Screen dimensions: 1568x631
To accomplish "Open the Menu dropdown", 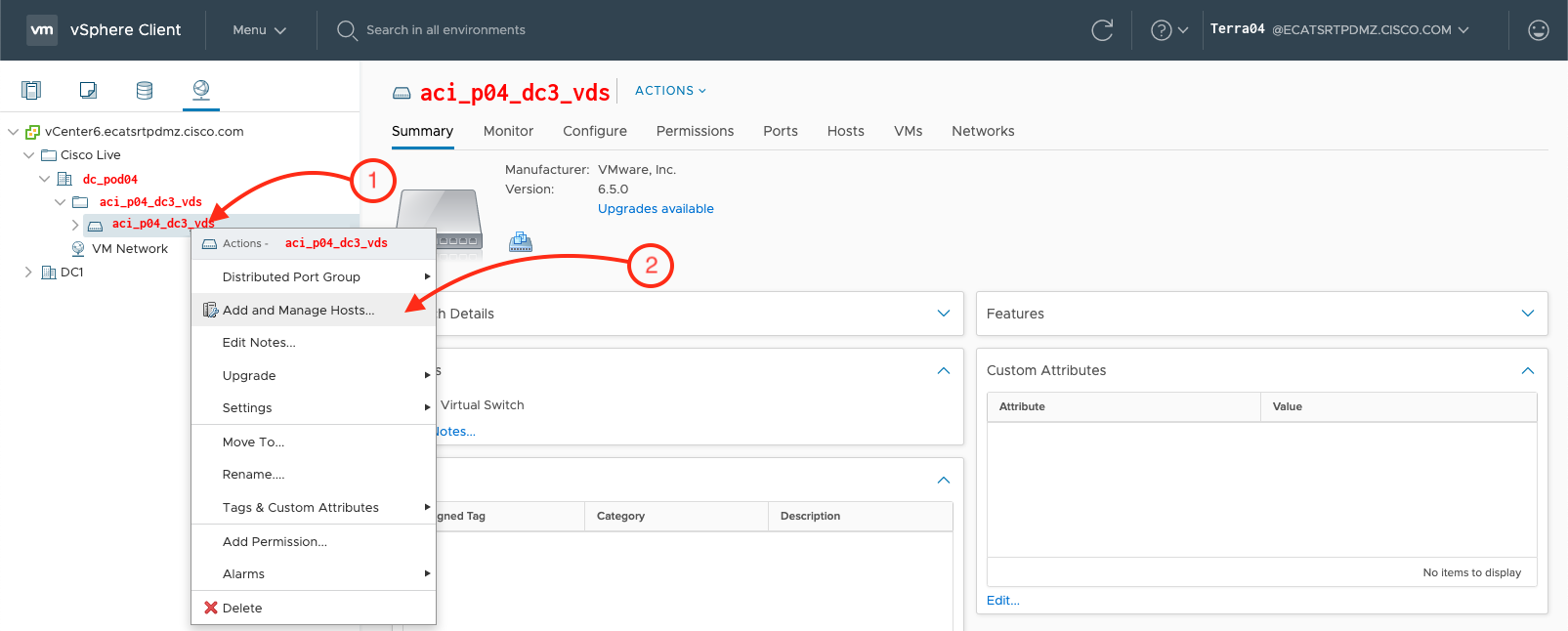I will tap(259, 30).
